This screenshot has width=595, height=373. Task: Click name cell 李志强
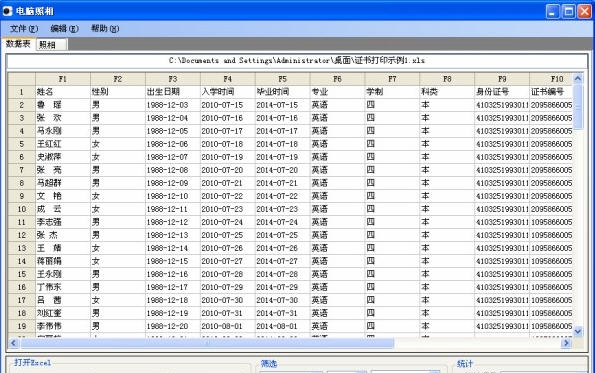[x=63, y=222]
